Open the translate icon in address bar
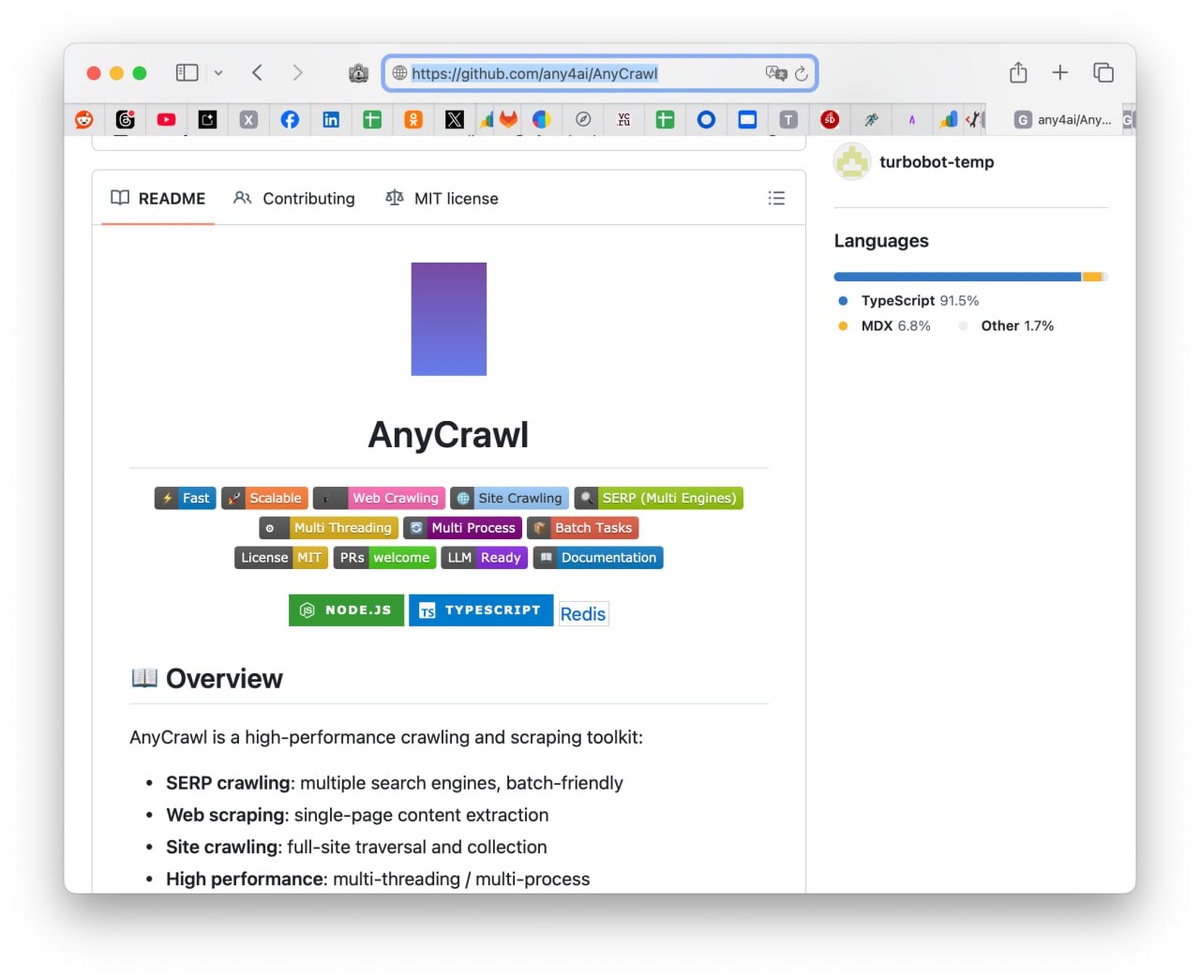This screenshot has width=1200, height=978. (775, 73)
